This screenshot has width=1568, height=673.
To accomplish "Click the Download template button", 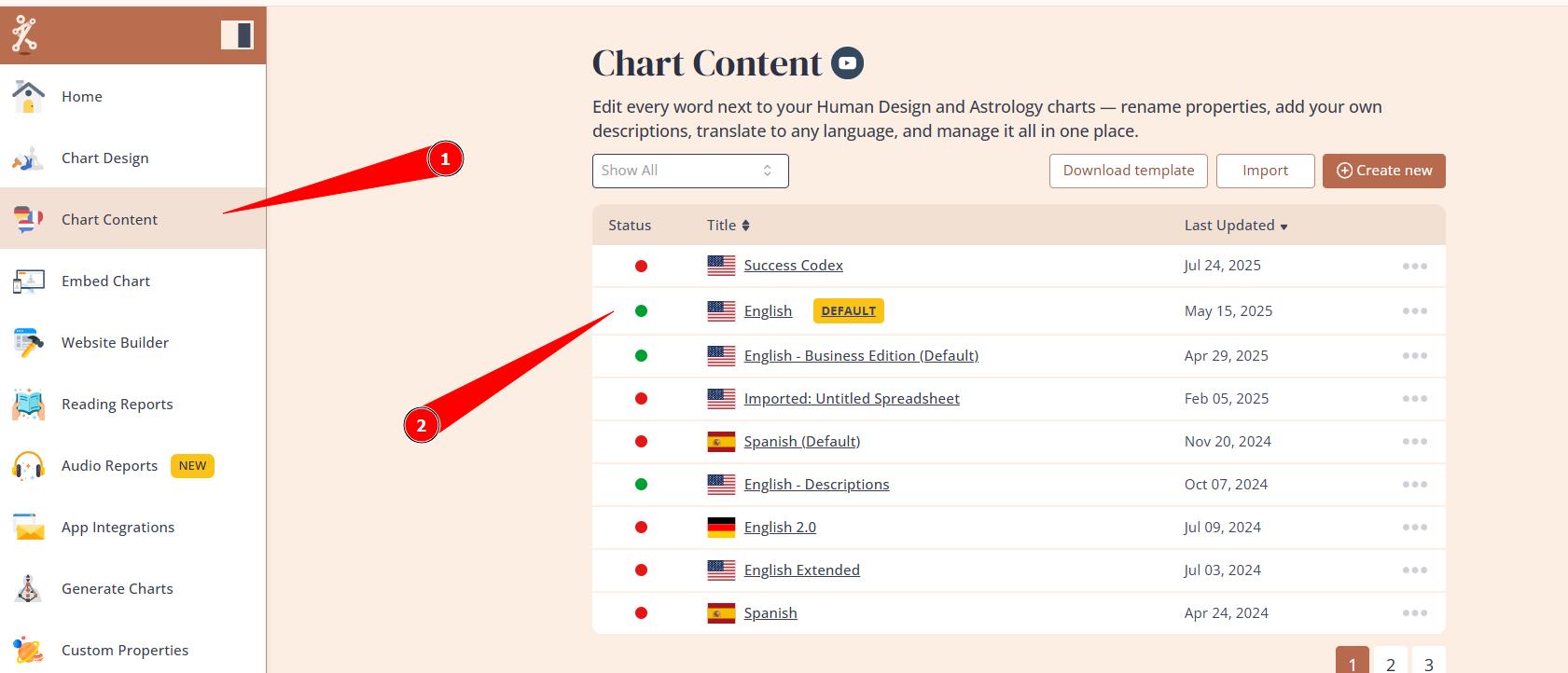I will click(1128, 171).
